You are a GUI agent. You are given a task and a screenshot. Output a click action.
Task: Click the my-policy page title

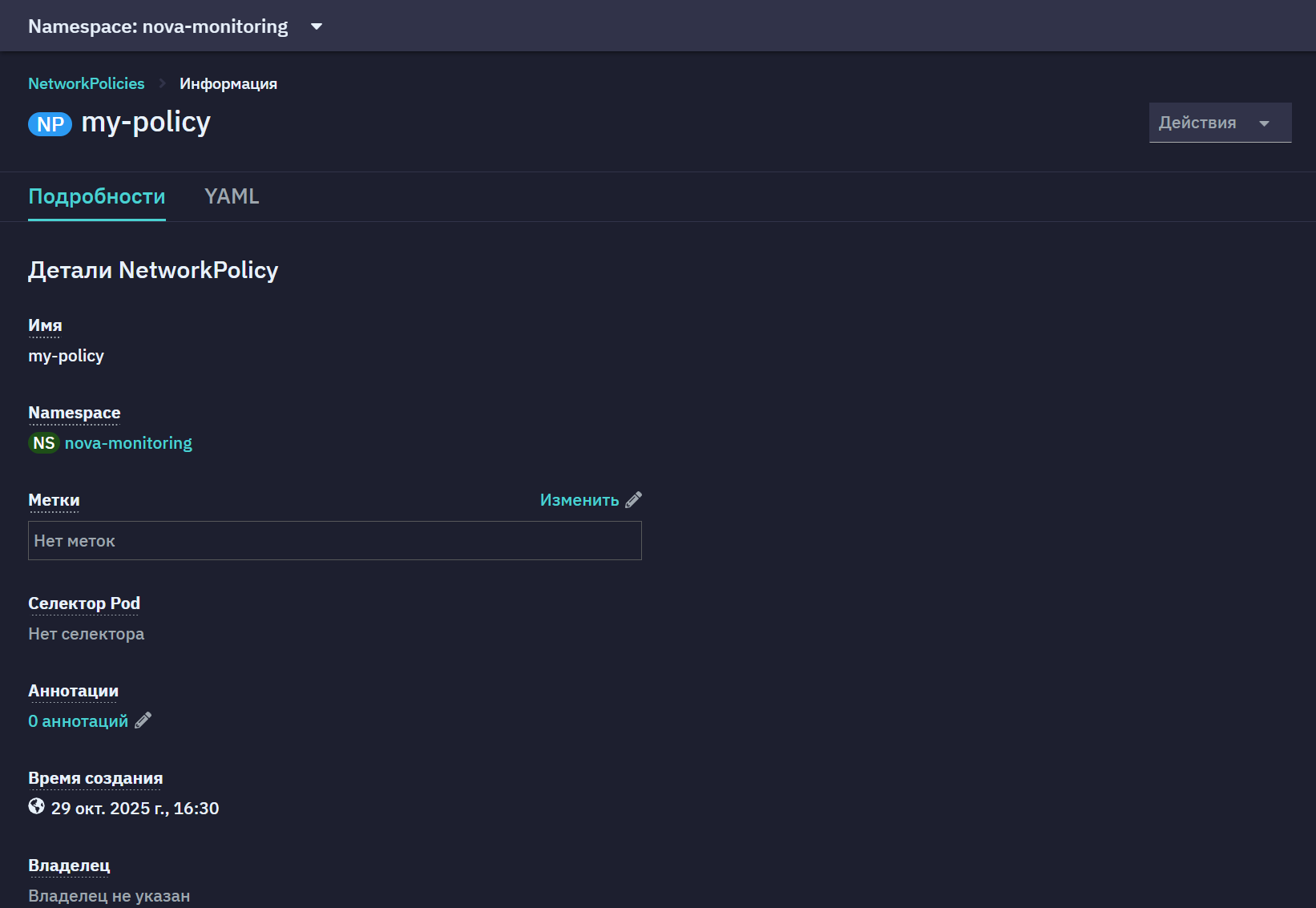146,122
